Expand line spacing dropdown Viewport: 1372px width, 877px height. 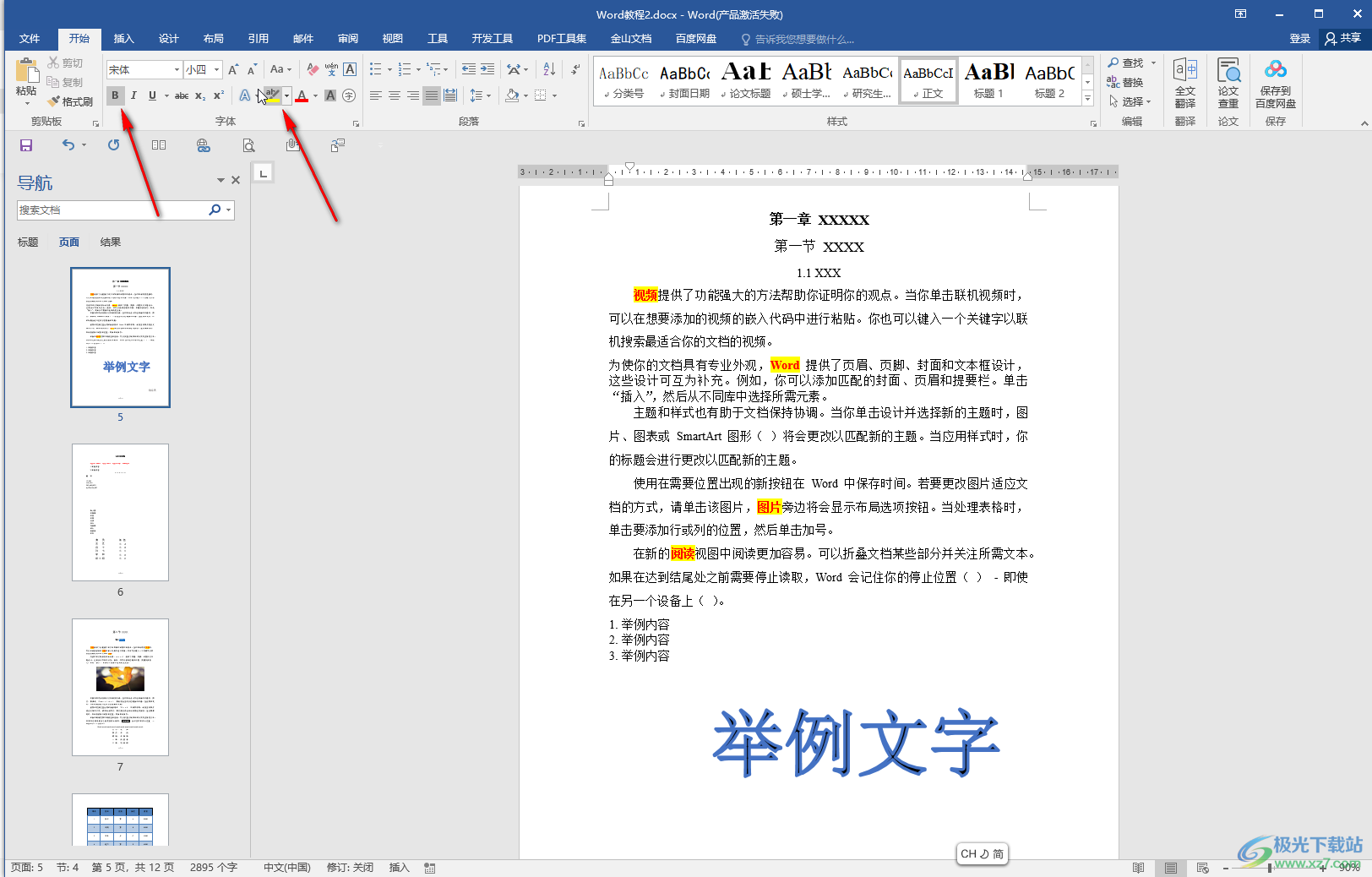[488, 95]
